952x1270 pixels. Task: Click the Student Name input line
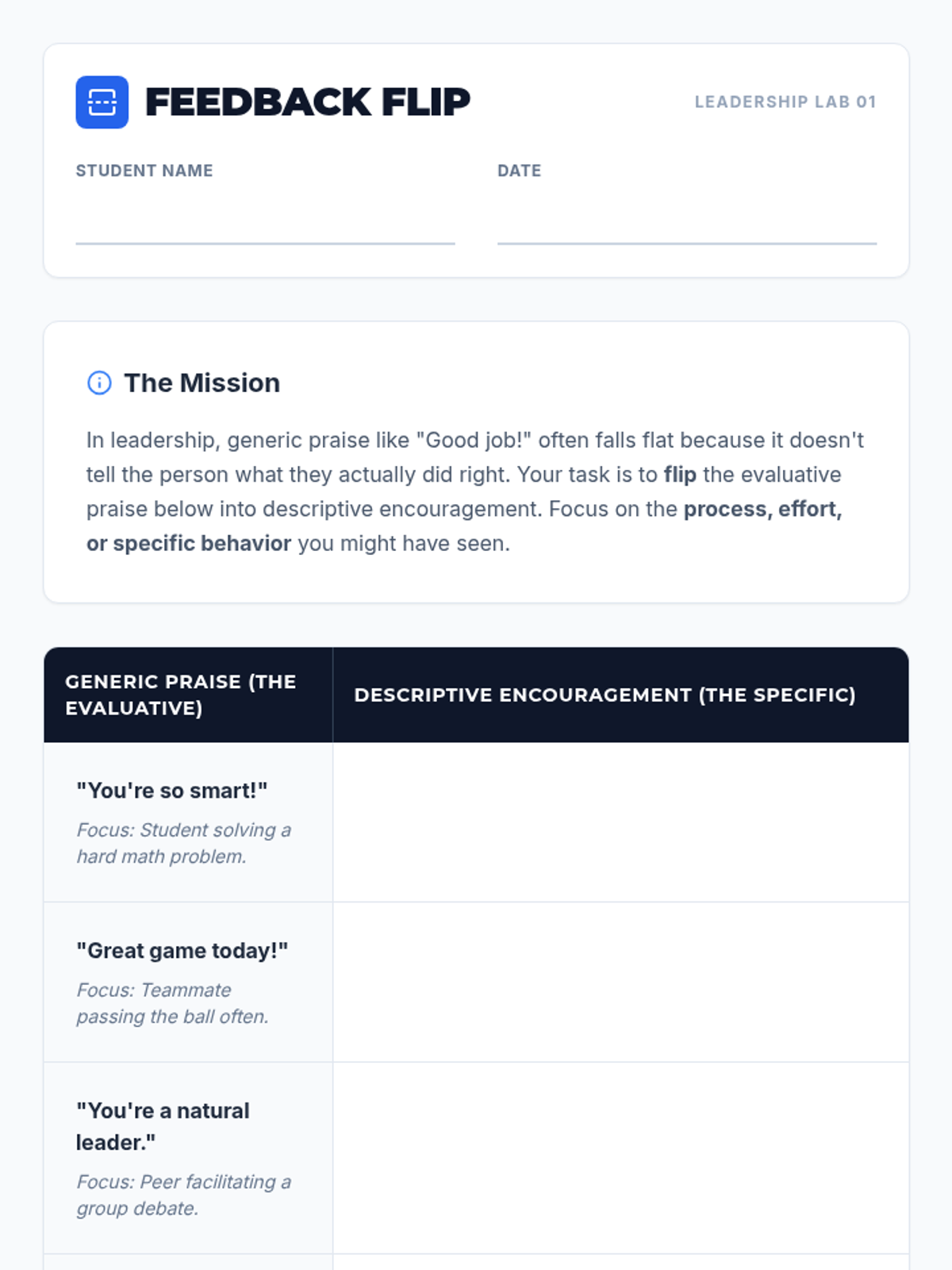tap(265, 221)
